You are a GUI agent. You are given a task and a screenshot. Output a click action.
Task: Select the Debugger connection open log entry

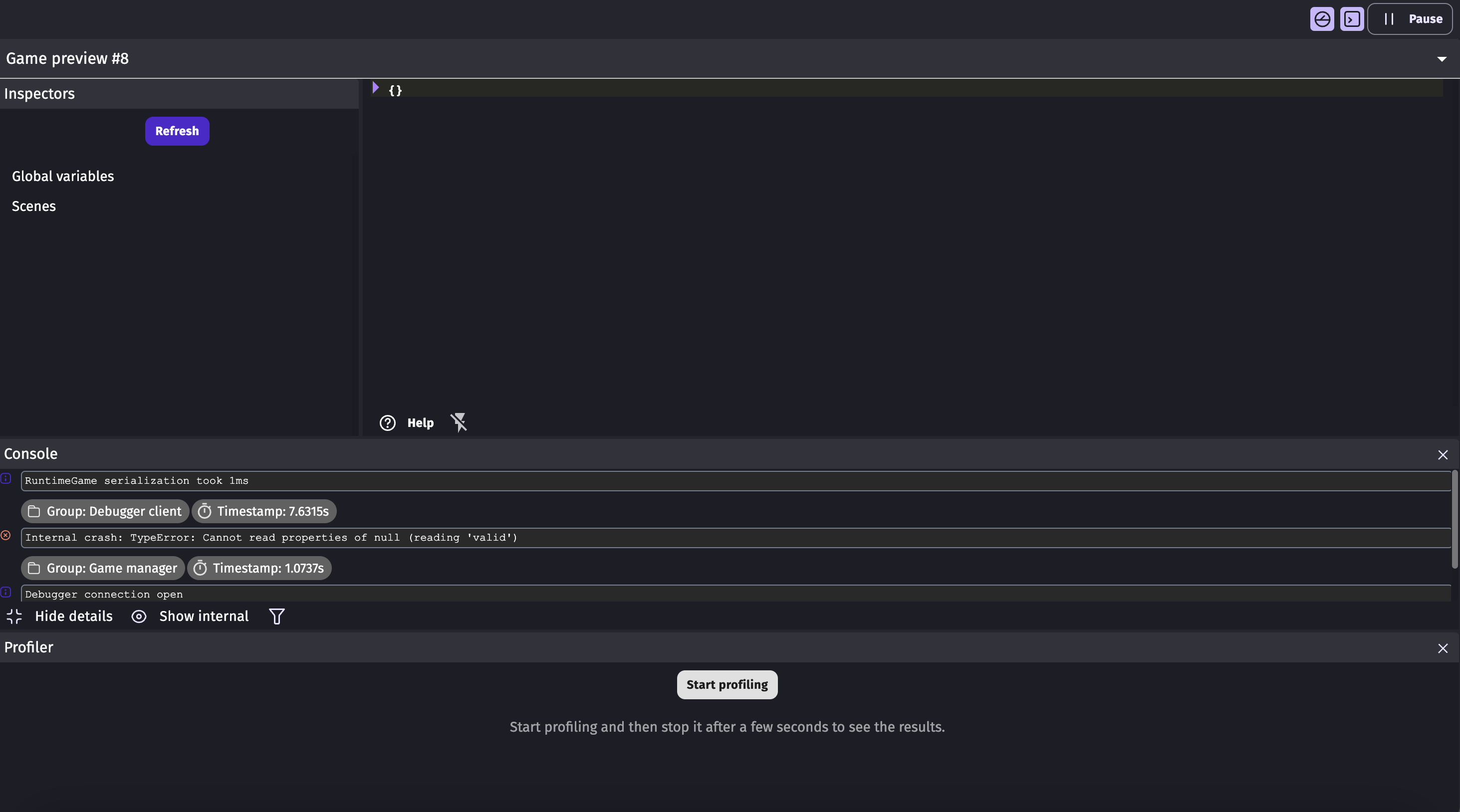[x=735, y=593]
